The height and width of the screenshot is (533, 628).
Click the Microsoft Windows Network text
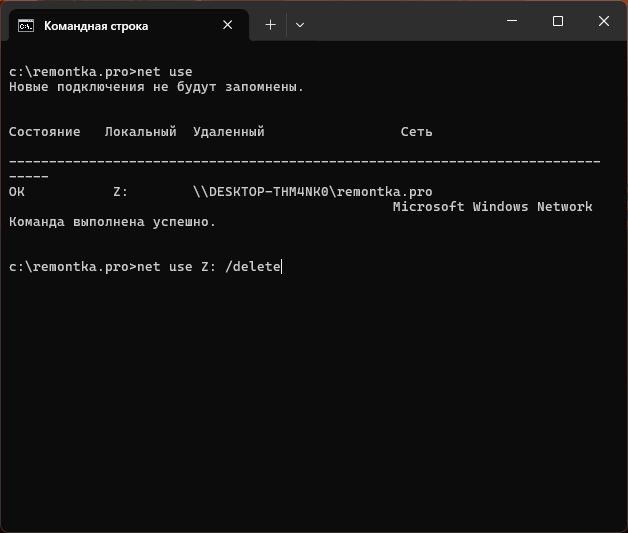[x=493, y=207]
